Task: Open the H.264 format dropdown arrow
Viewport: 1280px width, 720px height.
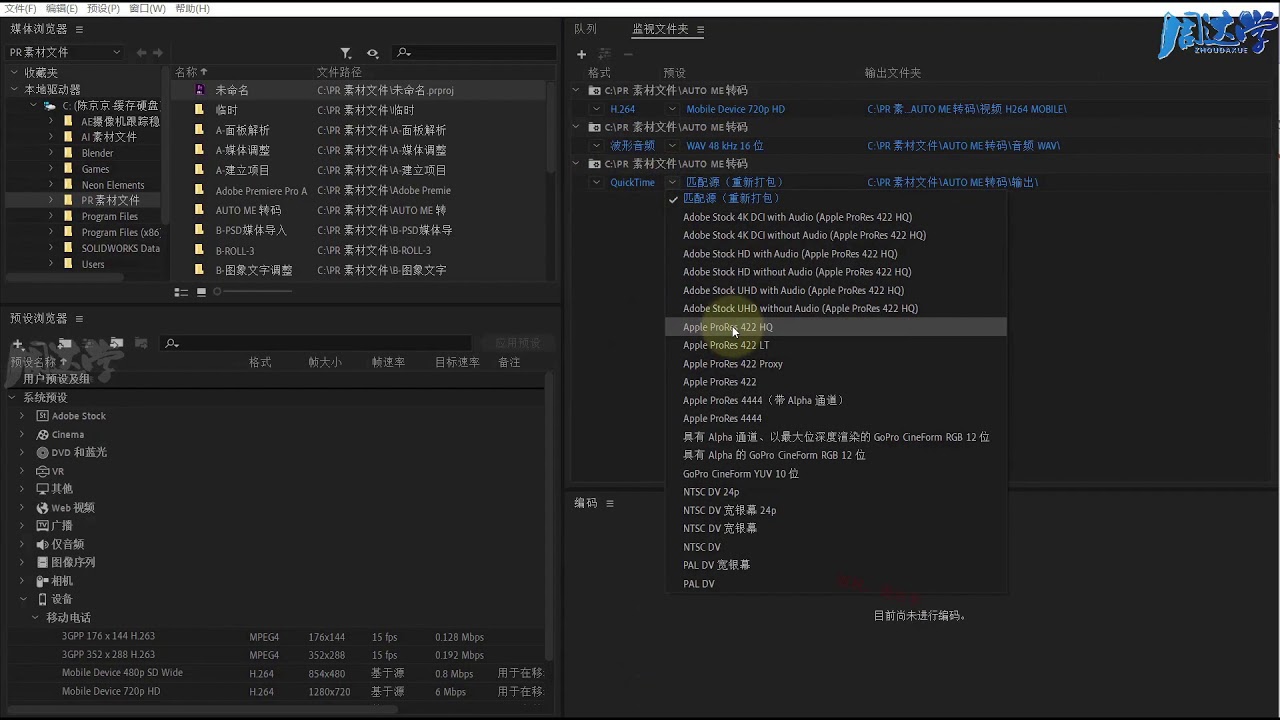Action: [x=597, y=109]
